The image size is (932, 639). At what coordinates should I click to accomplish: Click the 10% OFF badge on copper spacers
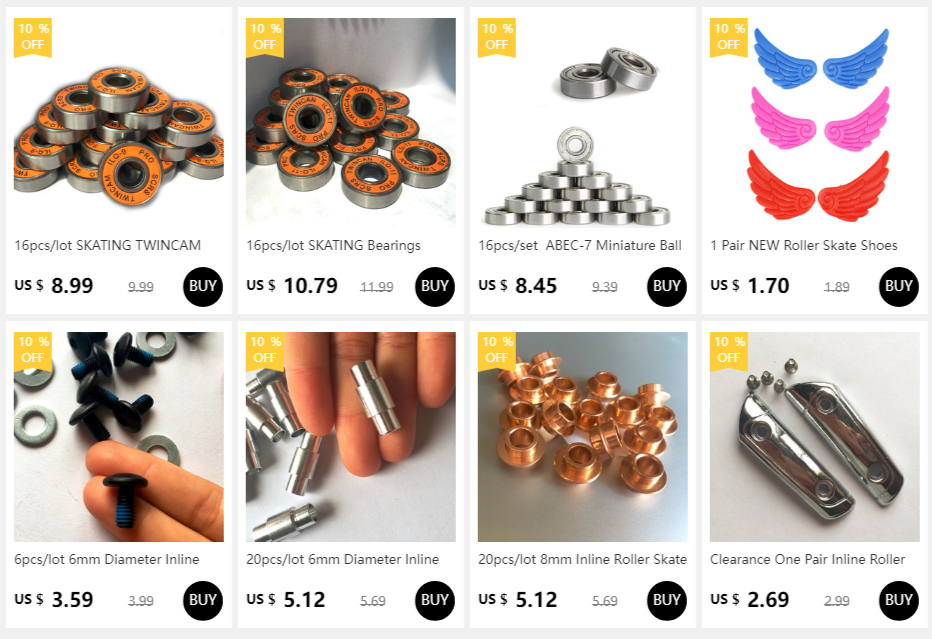(x=497, y=351)
